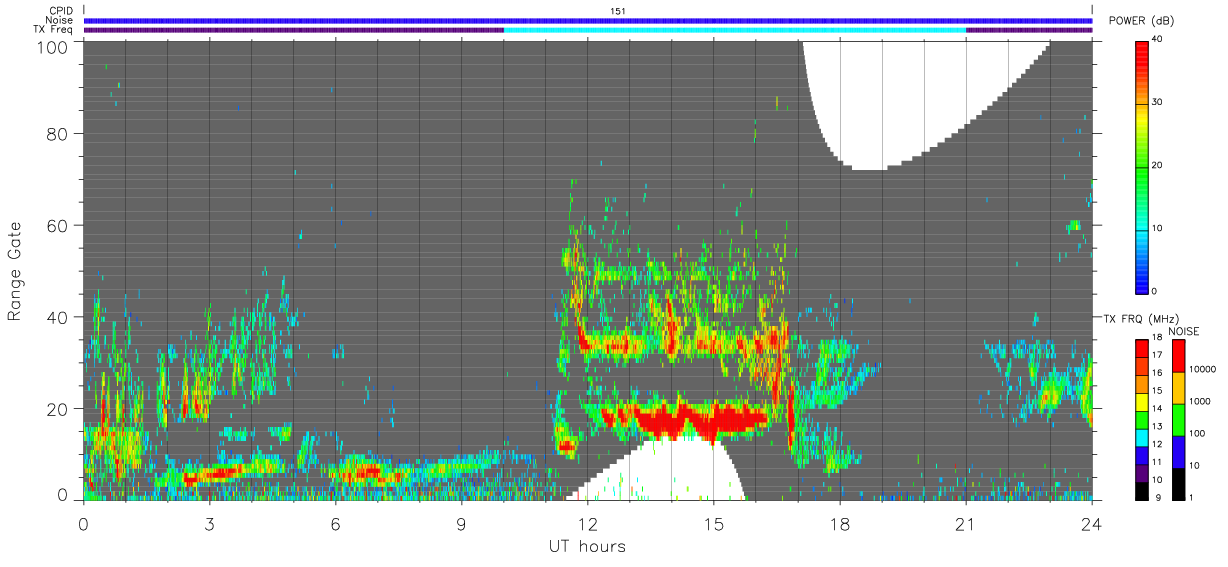Click tick label '60' on Range Gate axis
The image size is (1228, 567).
click(x=58, y=226)
